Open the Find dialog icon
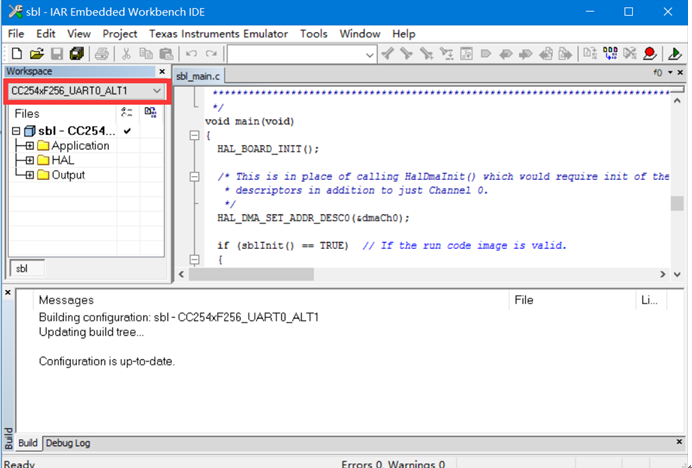 426,54
